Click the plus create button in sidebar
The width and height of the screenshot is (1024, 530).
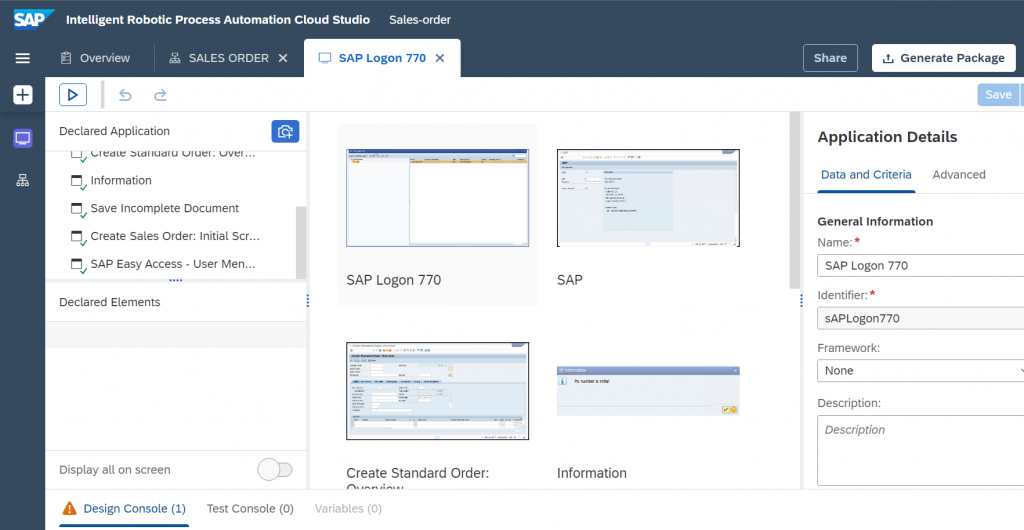22,95
